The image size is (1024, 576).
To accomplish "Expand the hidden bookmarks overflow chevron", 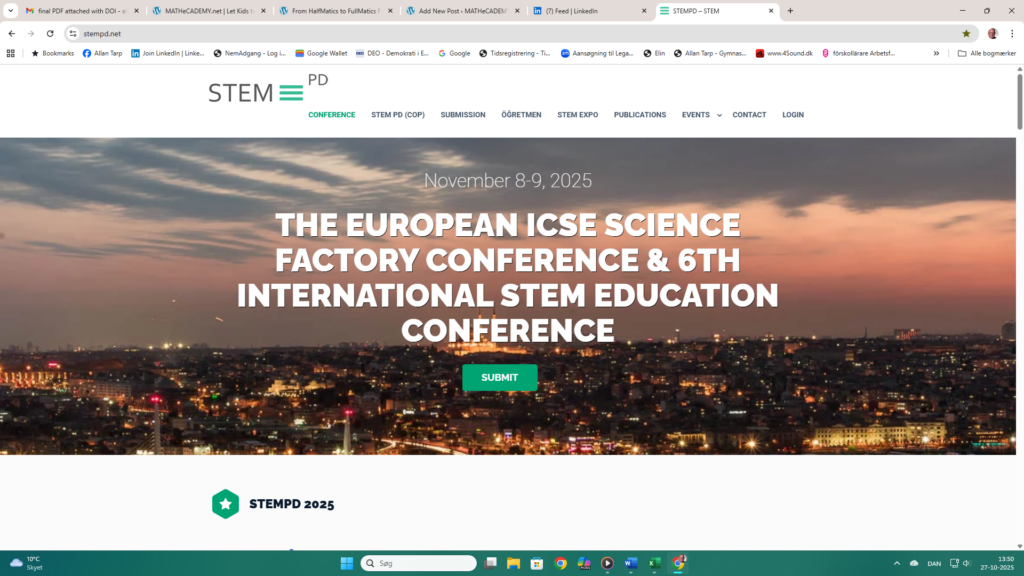I will (x=936, y=53).
